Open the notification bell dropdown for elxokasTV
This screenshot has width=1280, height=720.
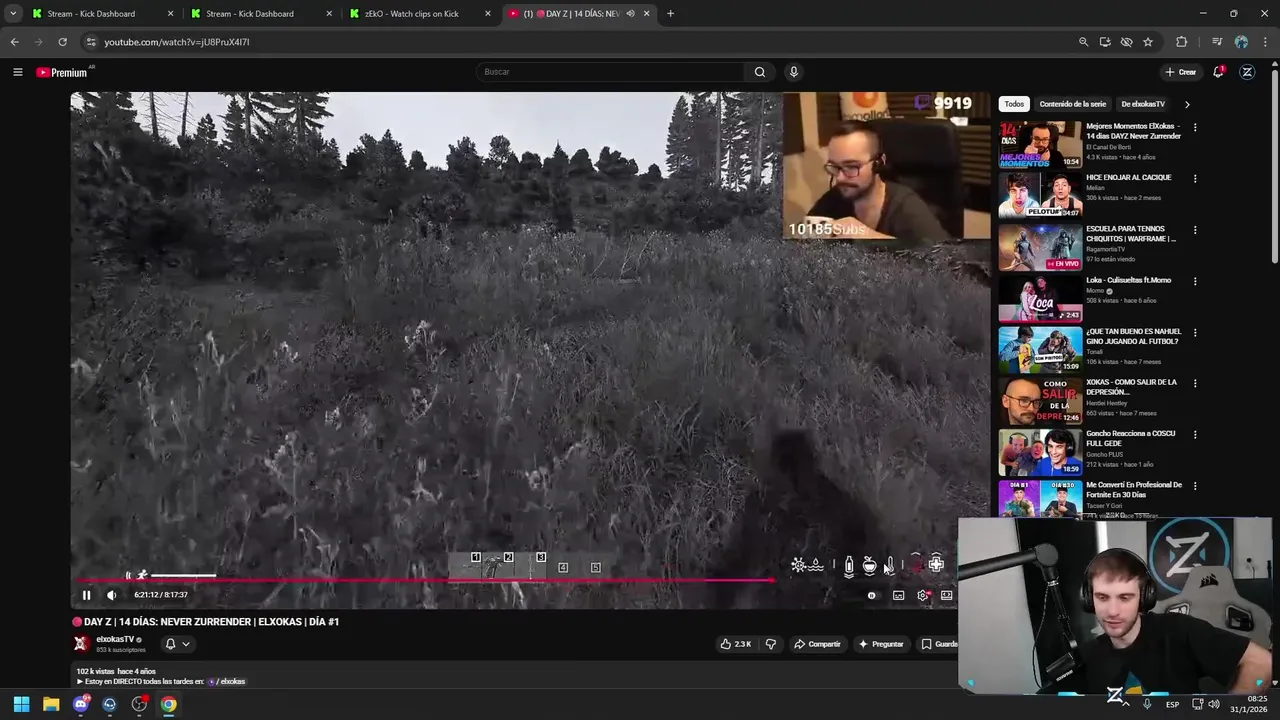pyautogui.click(x=177, y=644)
